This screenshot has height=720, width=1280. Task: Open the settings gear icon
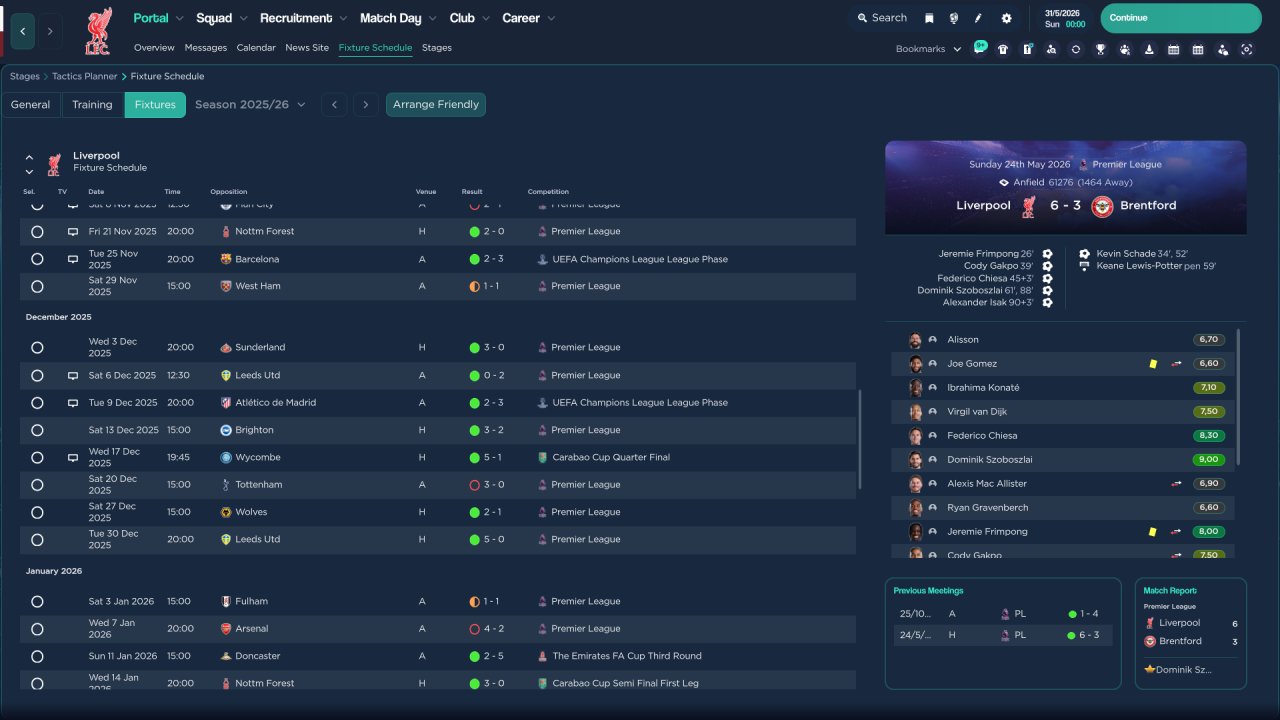click(1006, 18)
